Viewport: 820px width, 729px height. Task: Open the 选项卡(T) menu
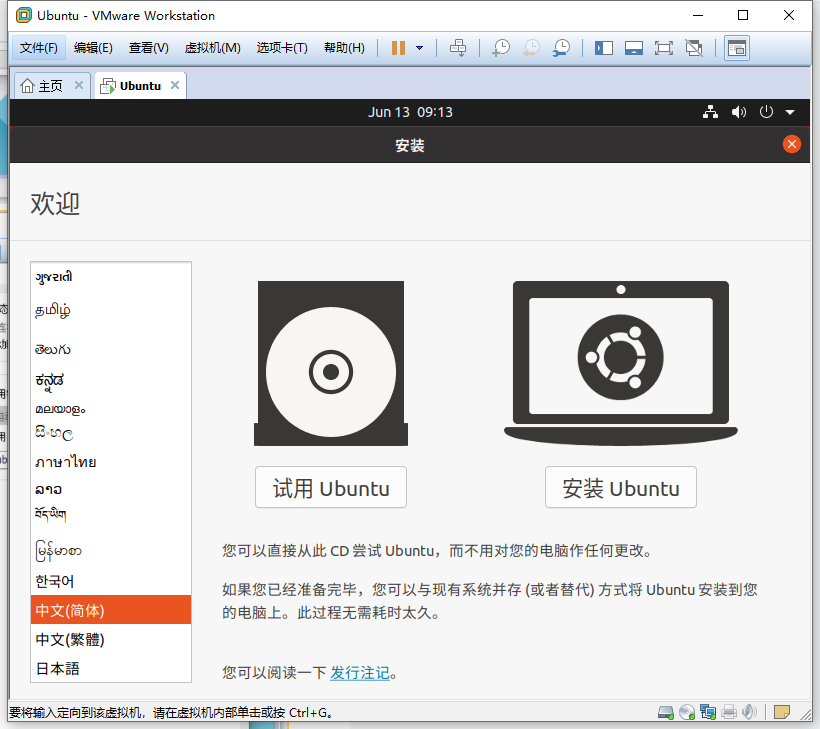coord(282,48)
